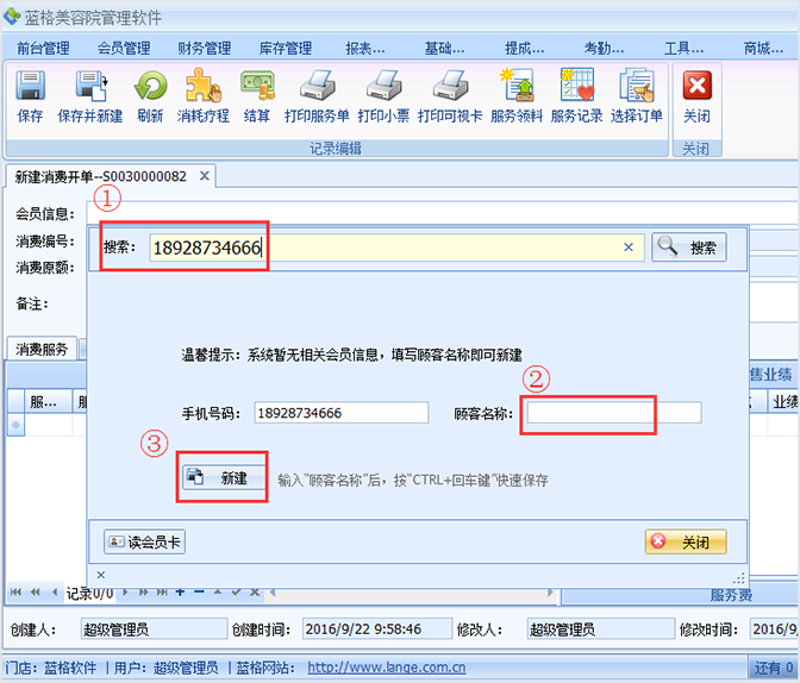This screenshot has width=800, height=683.
Task: Click the 修改人 field
Action: (x=601, y=629)
